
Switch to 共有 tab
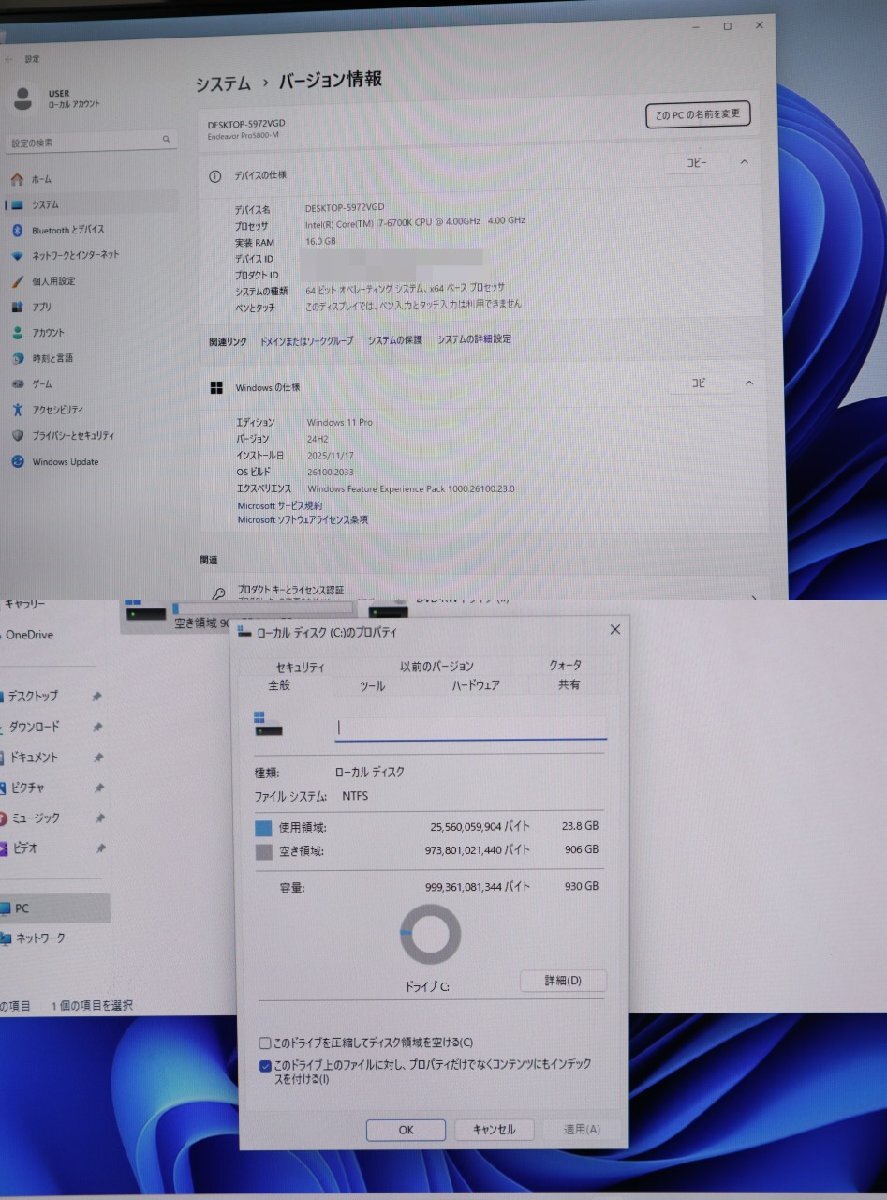569,685
